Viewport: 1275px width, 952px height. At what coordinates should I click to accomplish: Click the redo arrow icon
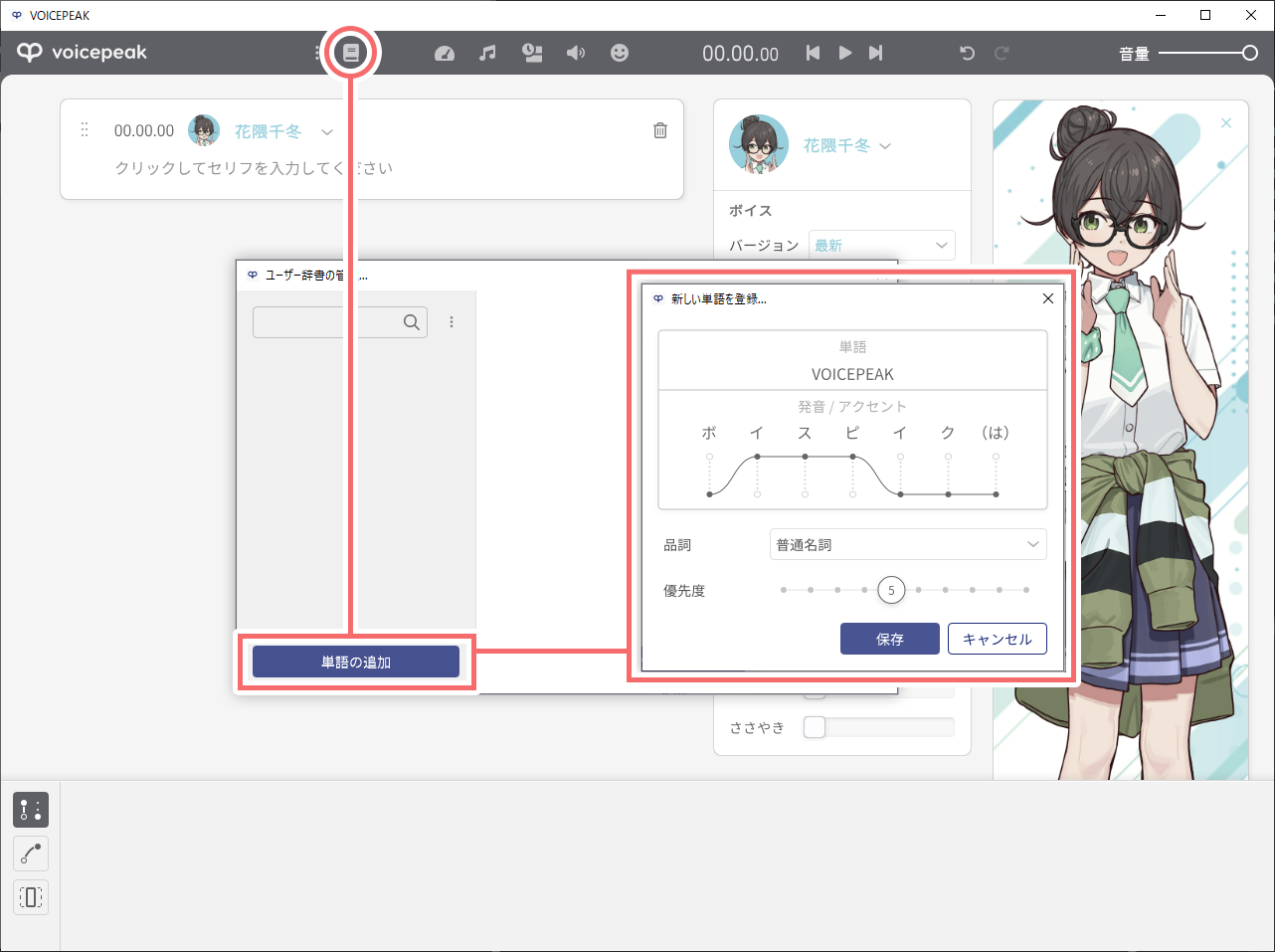tap(1002, 53)
